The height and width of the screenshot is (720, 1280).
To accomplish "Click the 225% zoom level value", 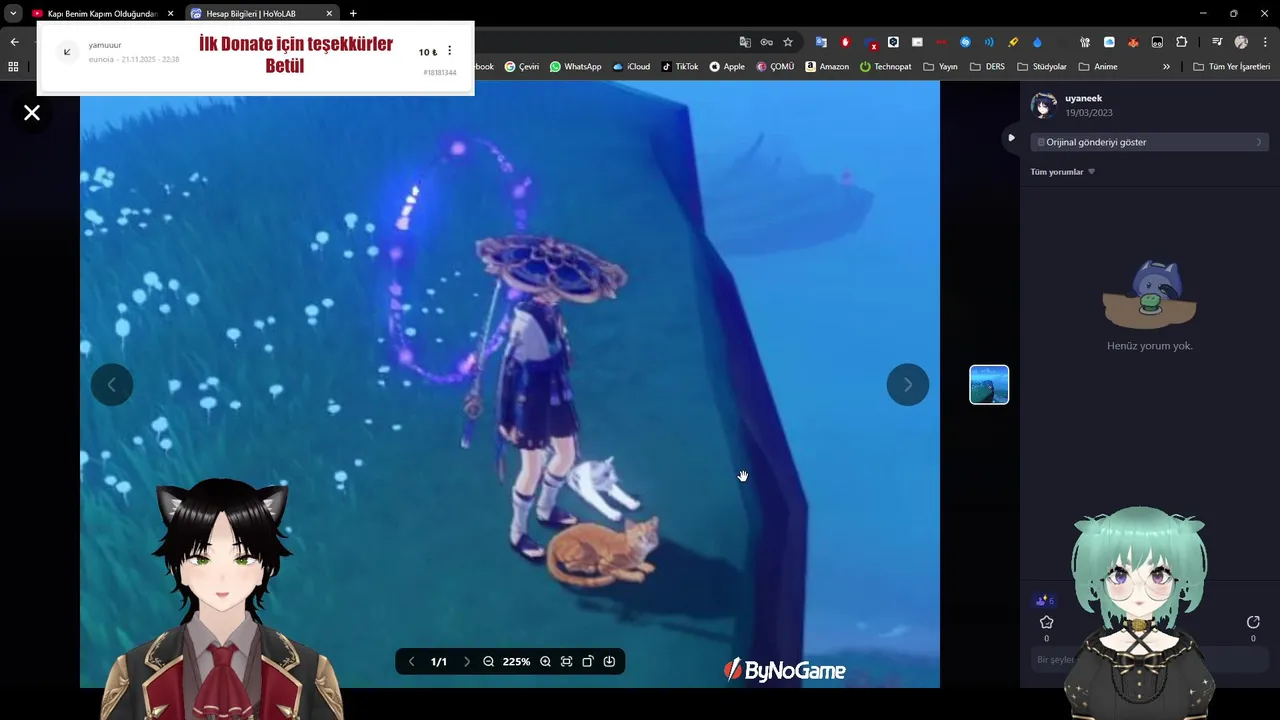I will pyautogui.click(x=516, y=662).
